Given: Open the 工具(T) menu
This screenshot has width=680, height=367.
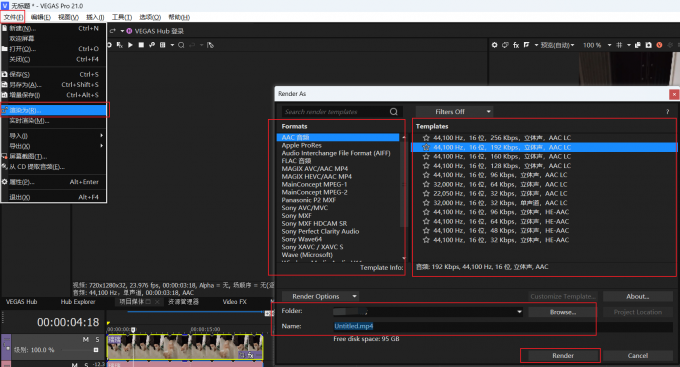Looking at the screenshot, I should (121, 17).
